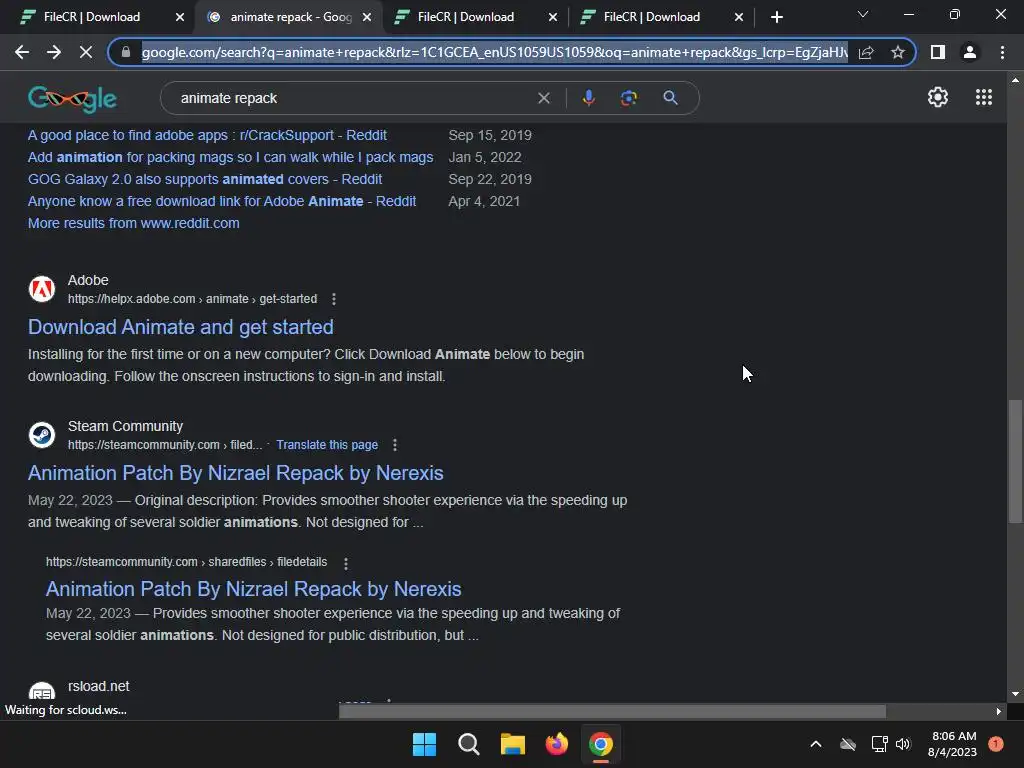Go to Google home via logo
The height and width of the screenshot is (768, 1024).
72,99
